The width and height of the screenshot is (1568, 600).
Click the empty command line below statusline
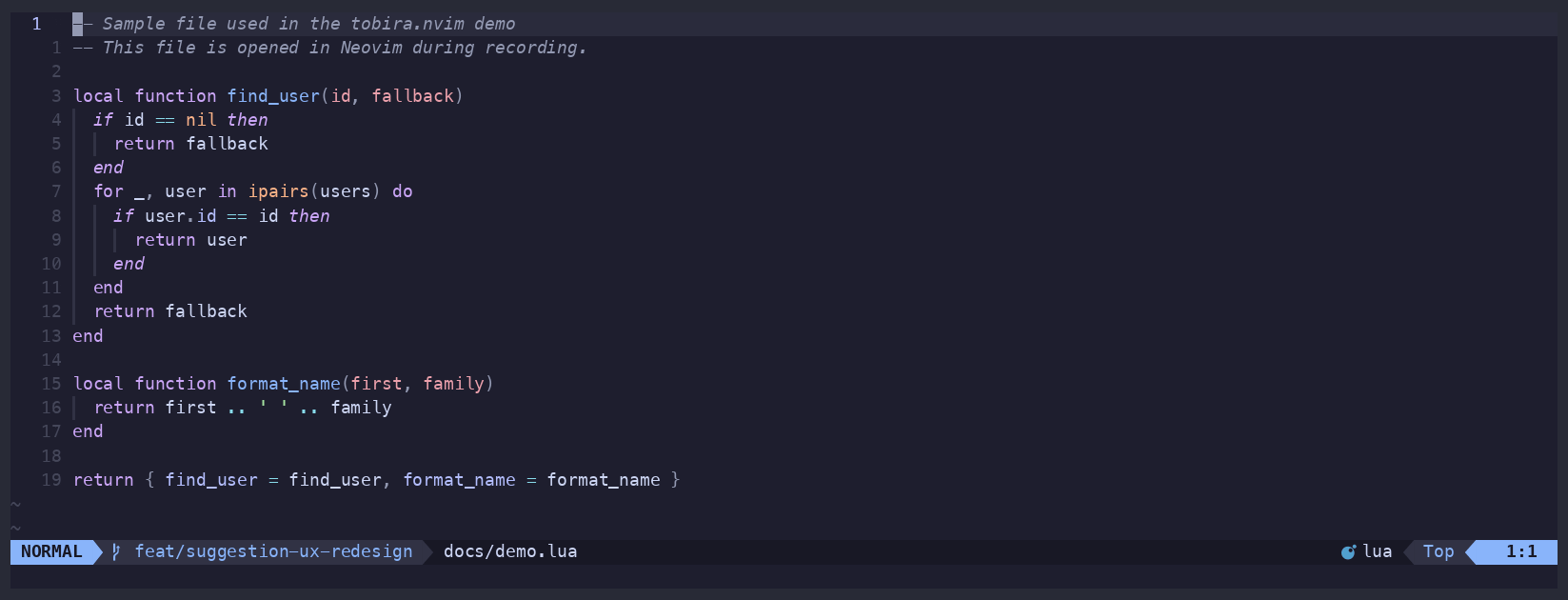coord(784,577)
